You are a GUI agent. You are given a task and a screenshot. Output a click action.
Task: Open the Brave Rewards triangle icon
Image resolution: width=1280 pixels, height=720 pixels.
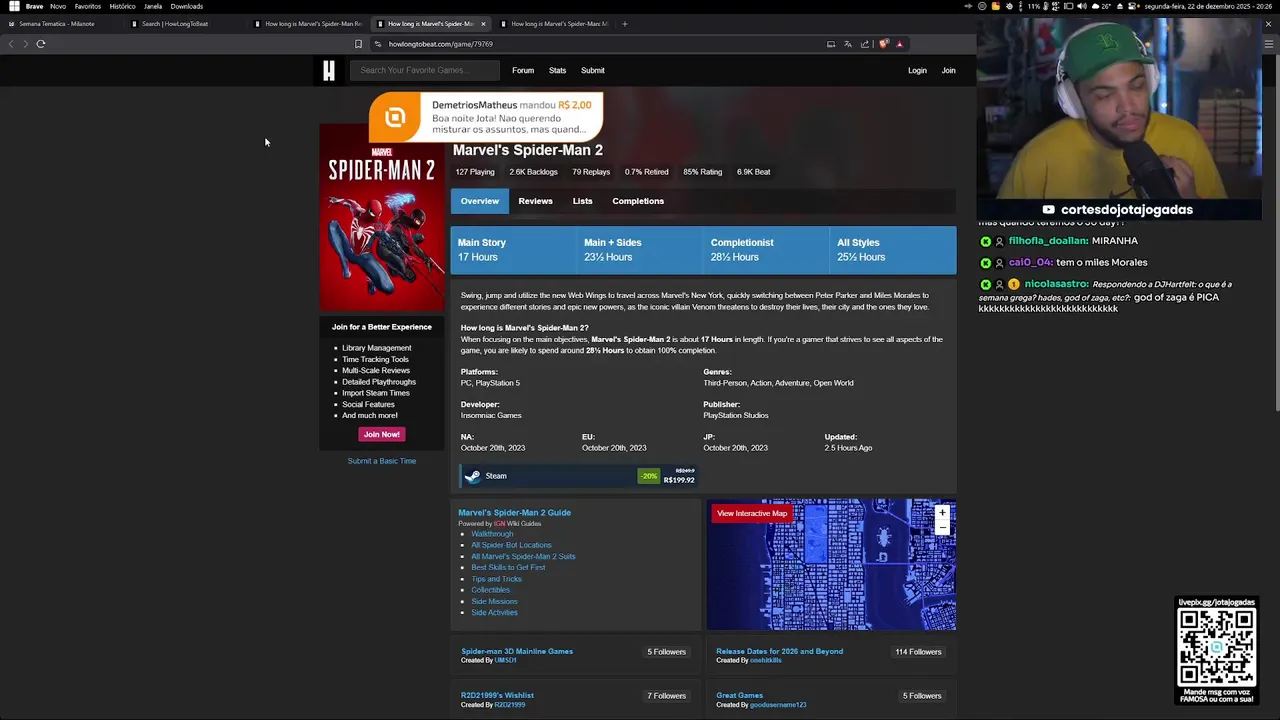pyautogui.click(x=899, y=44)
